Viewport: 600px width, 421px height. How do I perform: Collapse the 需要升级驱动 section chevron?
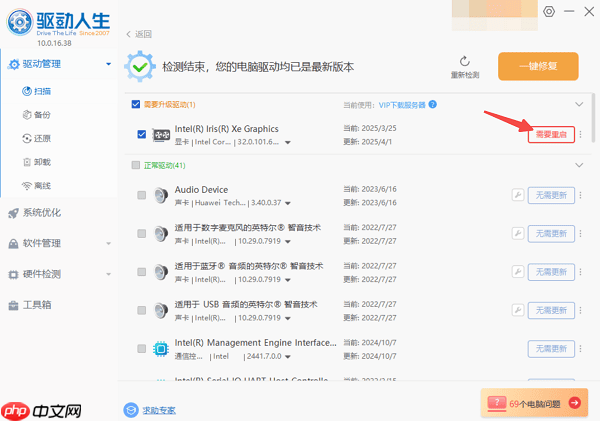coord(579,104)
